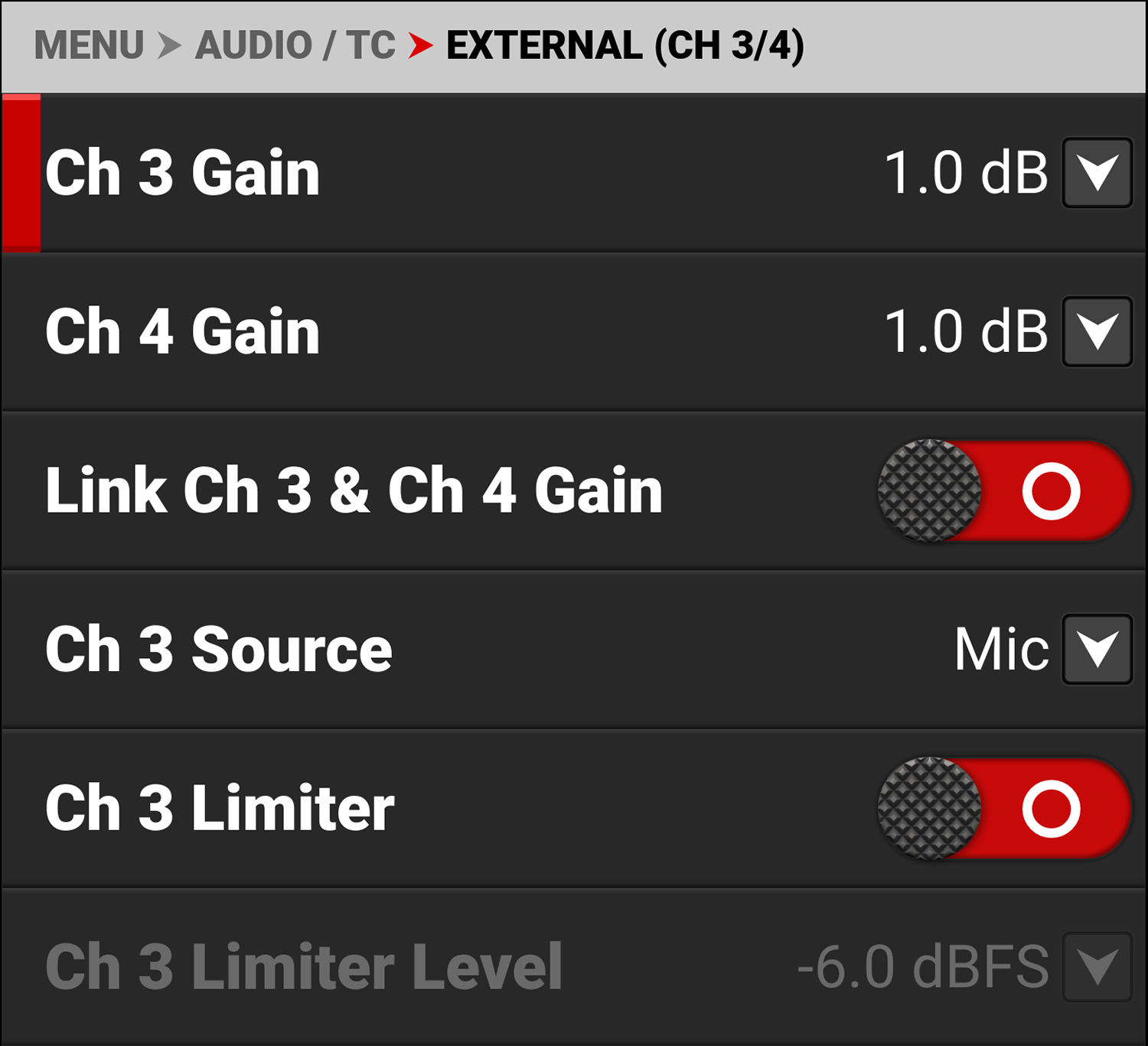Click the 1.0 dB value for Ch 4 Gain
This screenshot has width=1148, height=1046.
tap(966, 332)
